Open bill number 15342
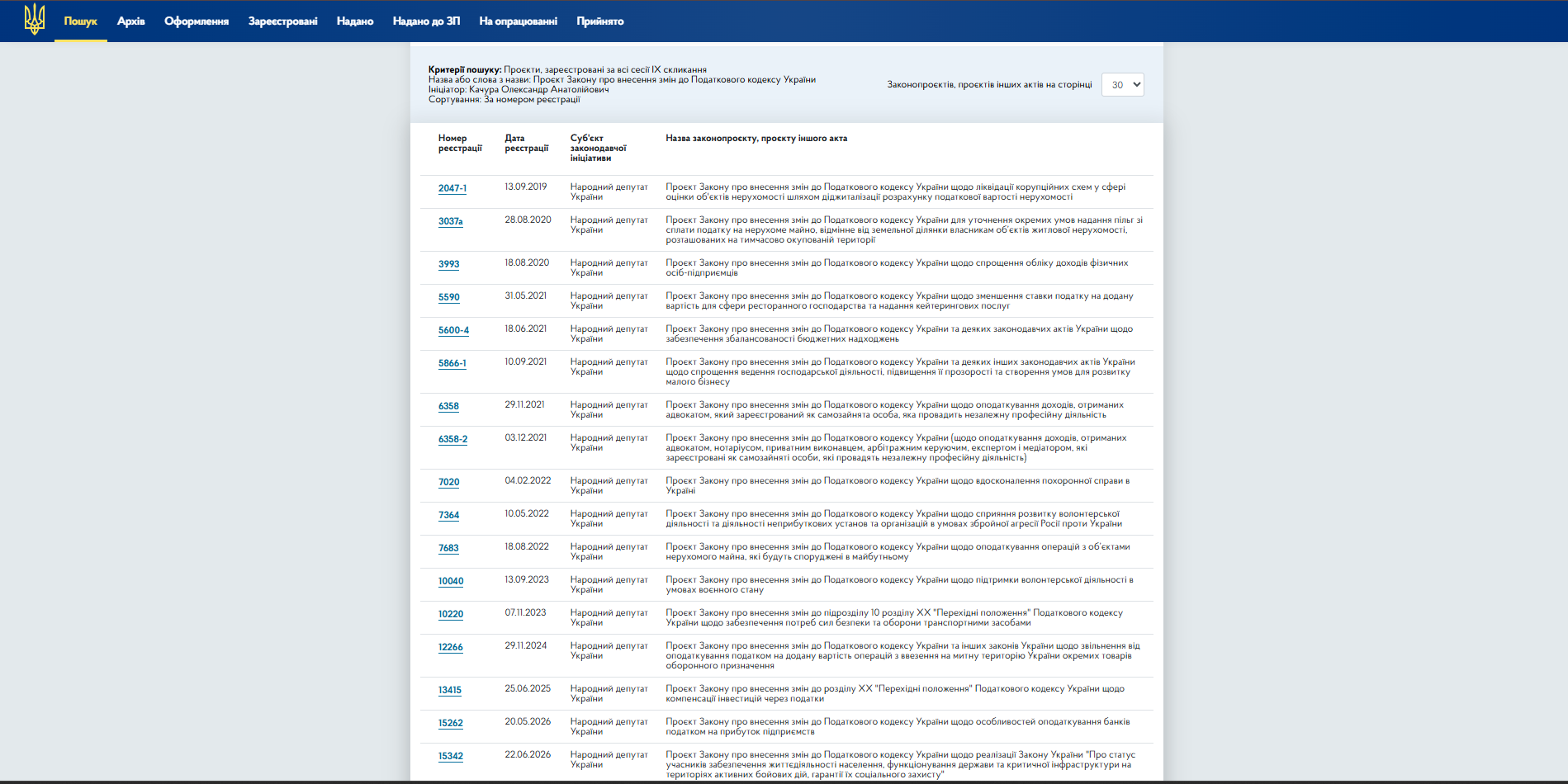 [x=451, y=756]
